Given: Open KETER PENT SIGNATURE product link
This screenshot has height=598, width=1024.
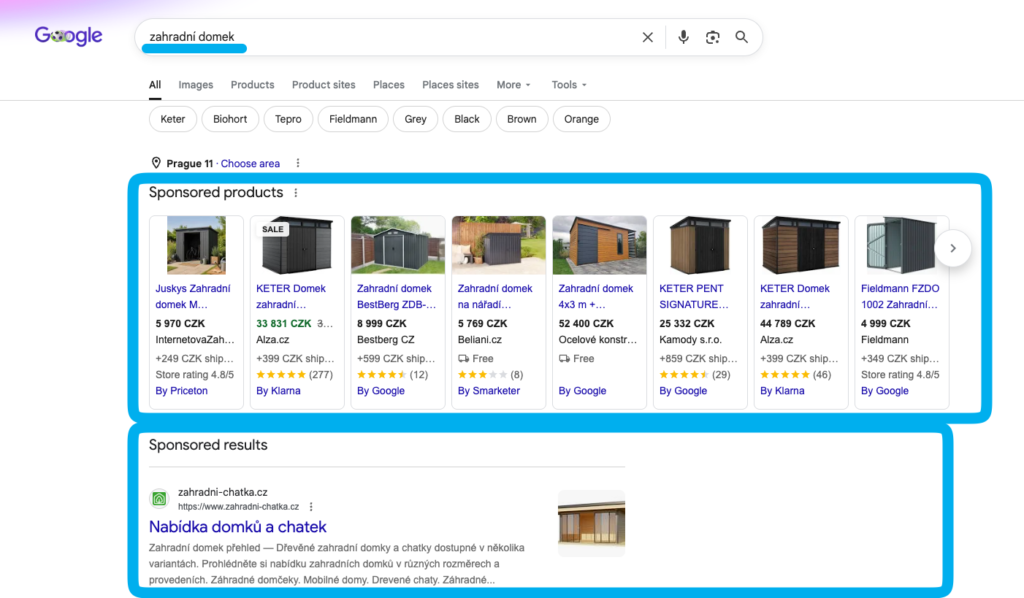Looking at the screenshot, I should (694, 296).
